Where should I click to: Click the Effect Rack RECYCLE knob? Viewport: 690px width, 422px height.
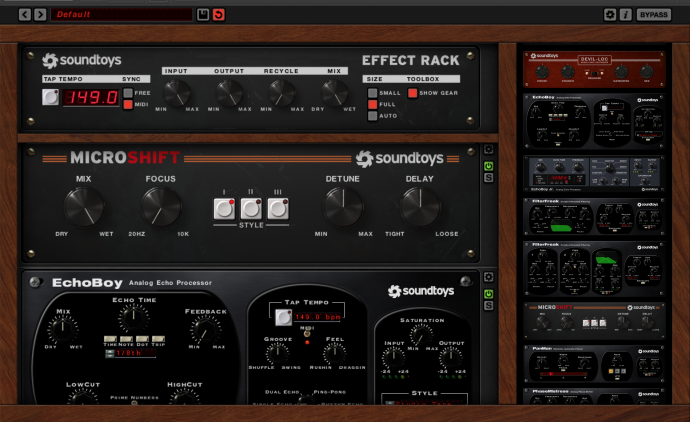coord(282,93)
